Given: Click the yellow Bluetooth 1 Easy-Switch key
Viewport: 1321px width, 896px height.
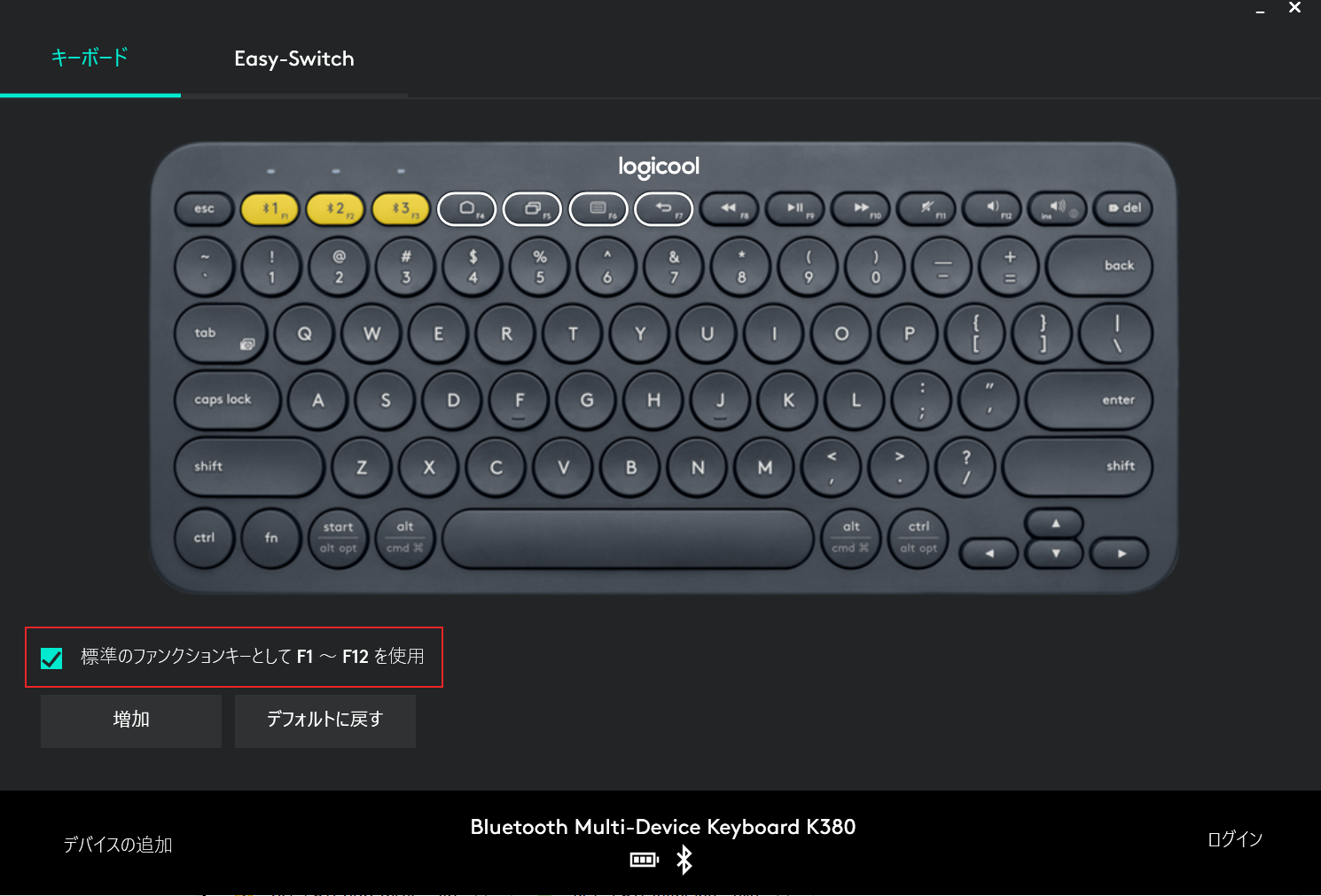Looking at the screenshot, I should point(270,209).
